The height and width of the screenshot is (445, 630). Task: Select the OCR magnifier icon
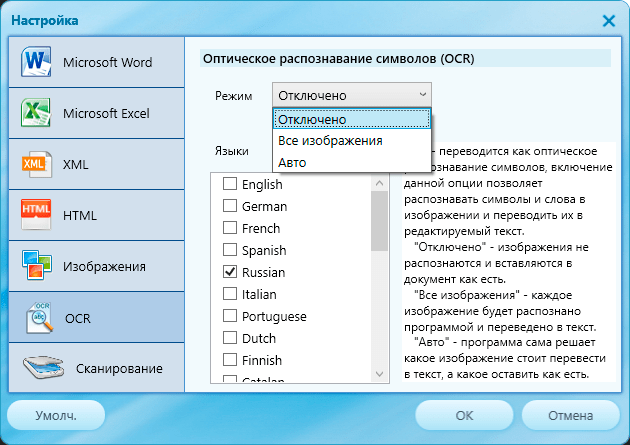tap(39, 318)
